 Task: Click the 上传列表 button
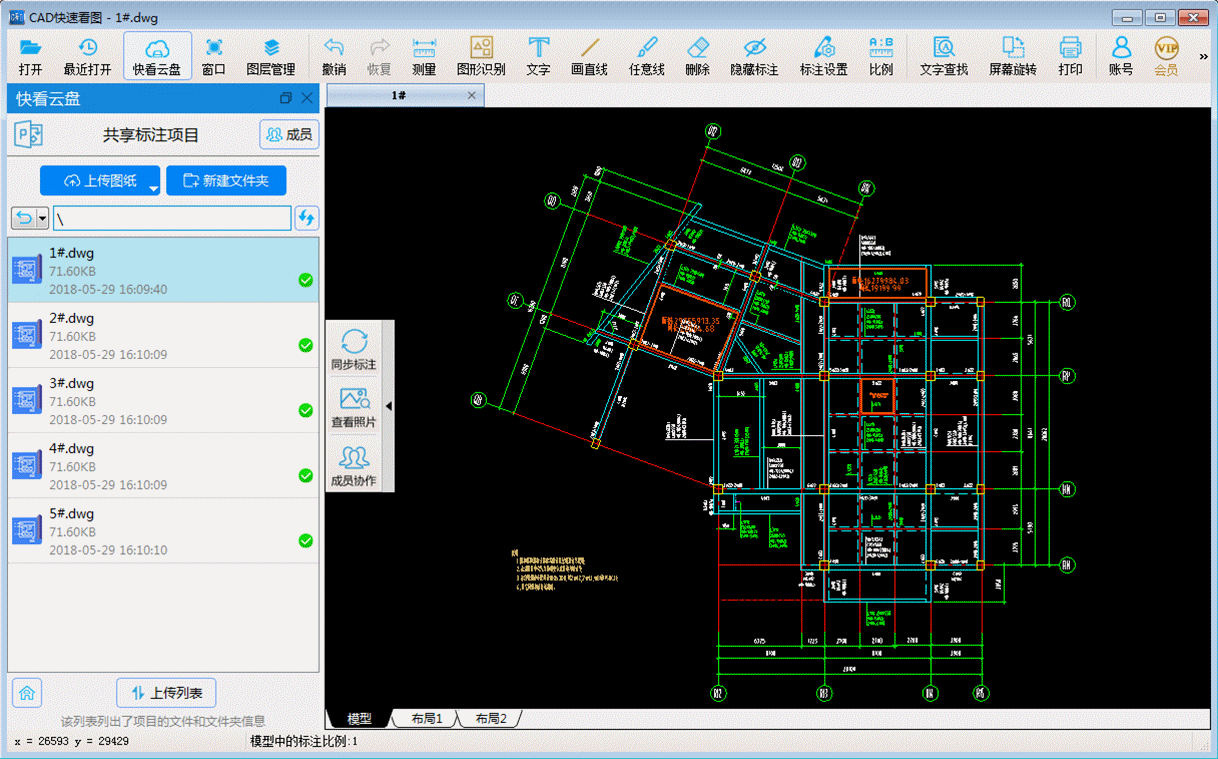click(x=166, y=693)
